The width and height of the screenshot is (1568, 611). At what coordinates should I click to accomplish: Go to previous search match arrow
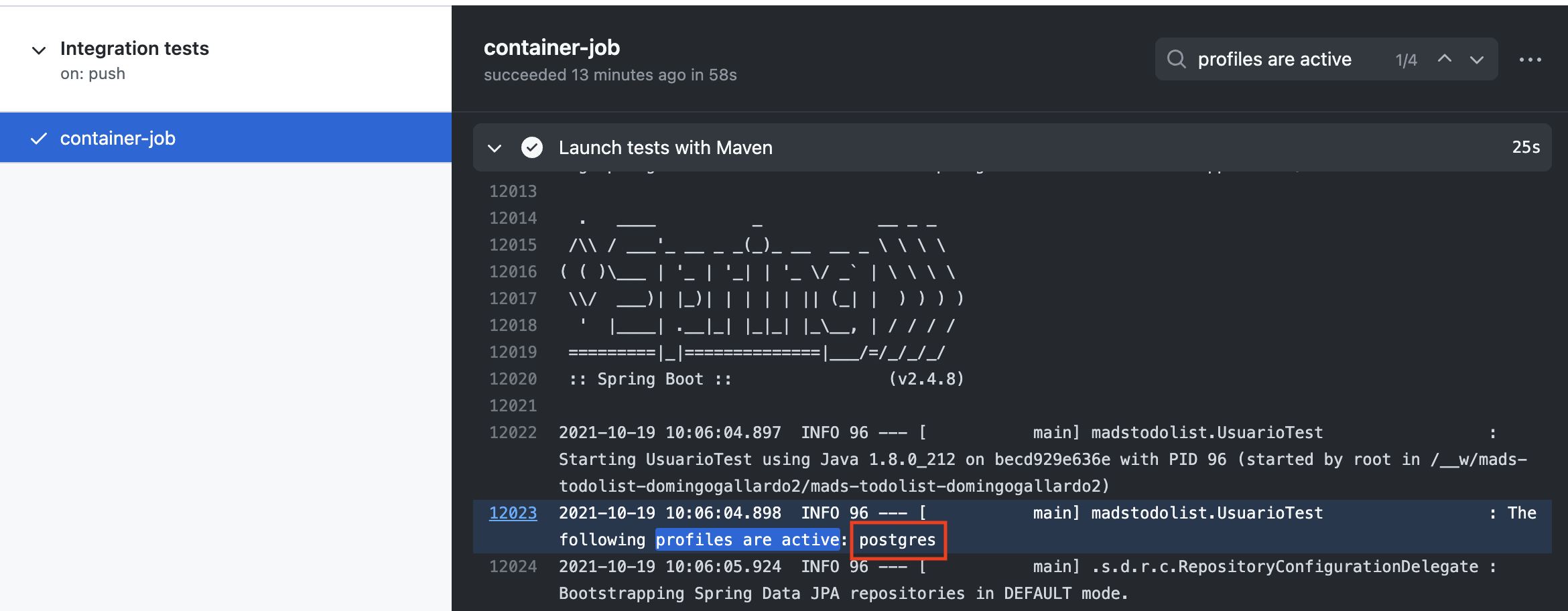click(1445, 59)
